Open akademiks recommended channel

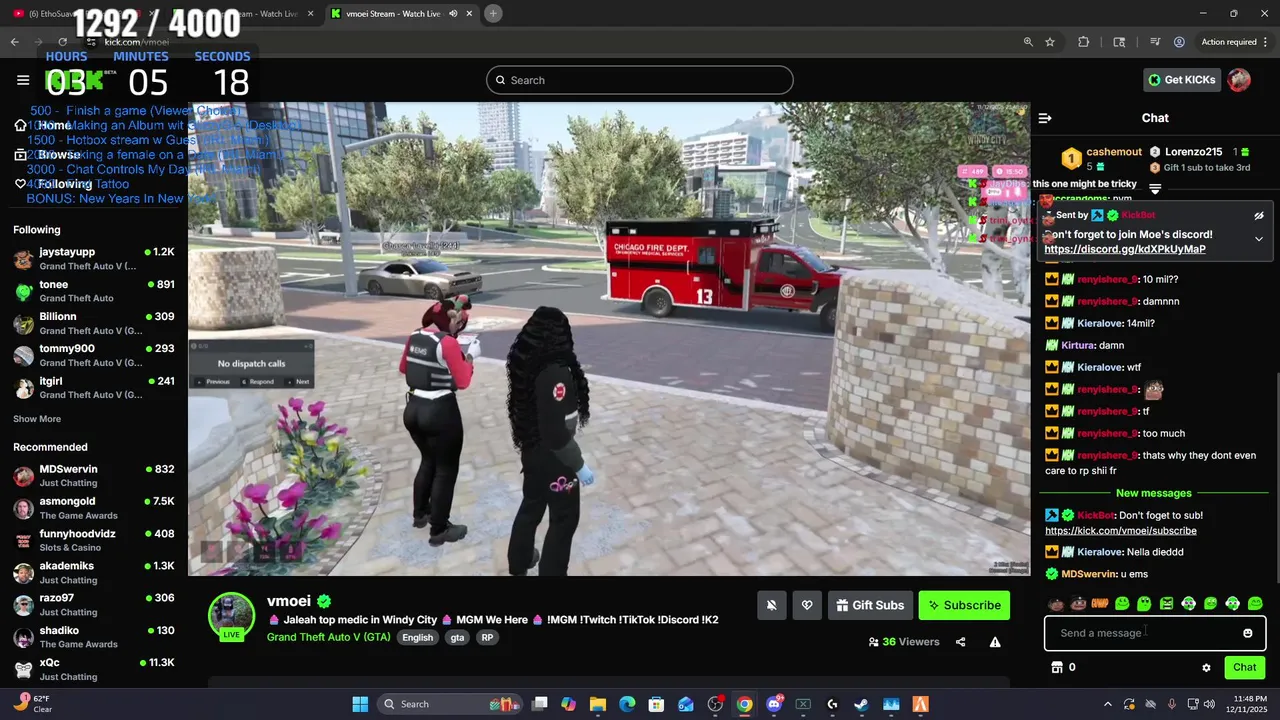[x=94, y=573]
